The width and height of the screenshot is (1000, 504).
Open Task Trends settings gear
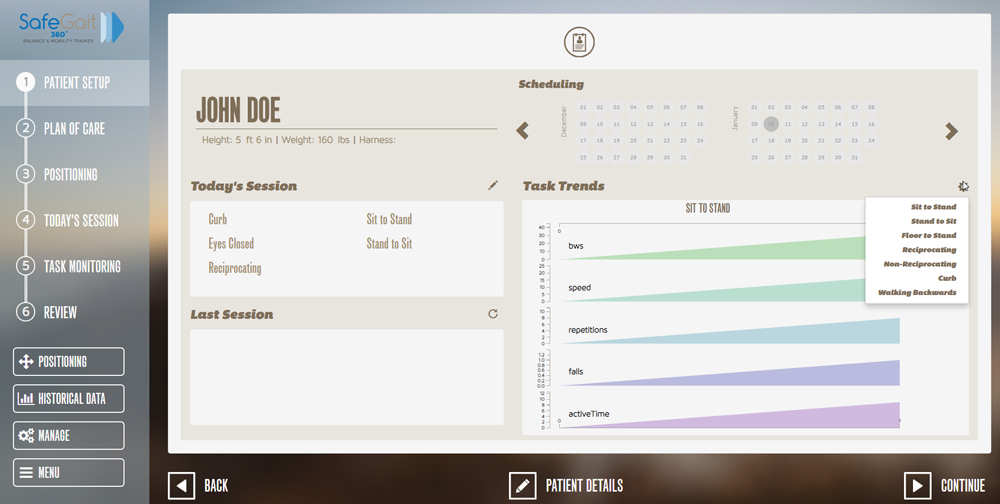coord(962,186)
